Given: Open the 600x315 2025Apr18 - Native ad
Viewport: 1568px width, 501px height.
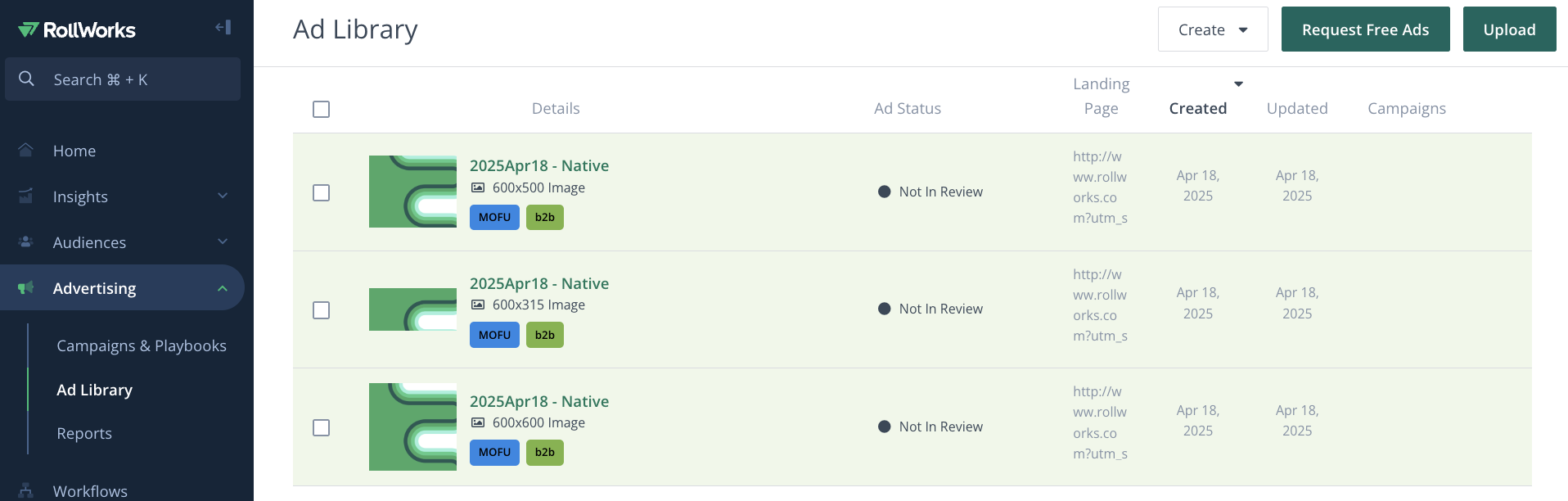Looking at the screenshot, I should coord(539,283).
